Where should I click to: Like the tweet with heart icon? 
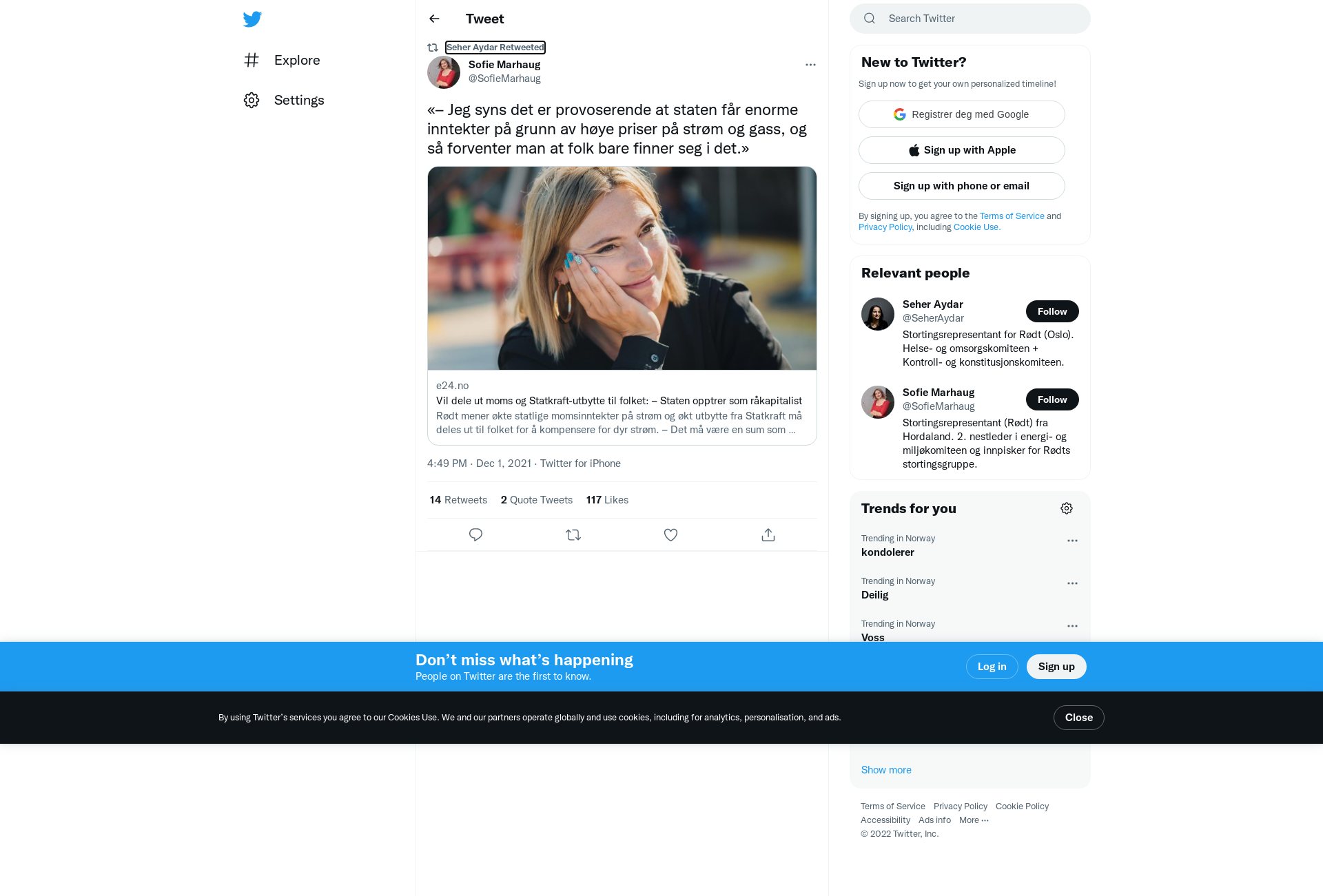coord(670,534)
